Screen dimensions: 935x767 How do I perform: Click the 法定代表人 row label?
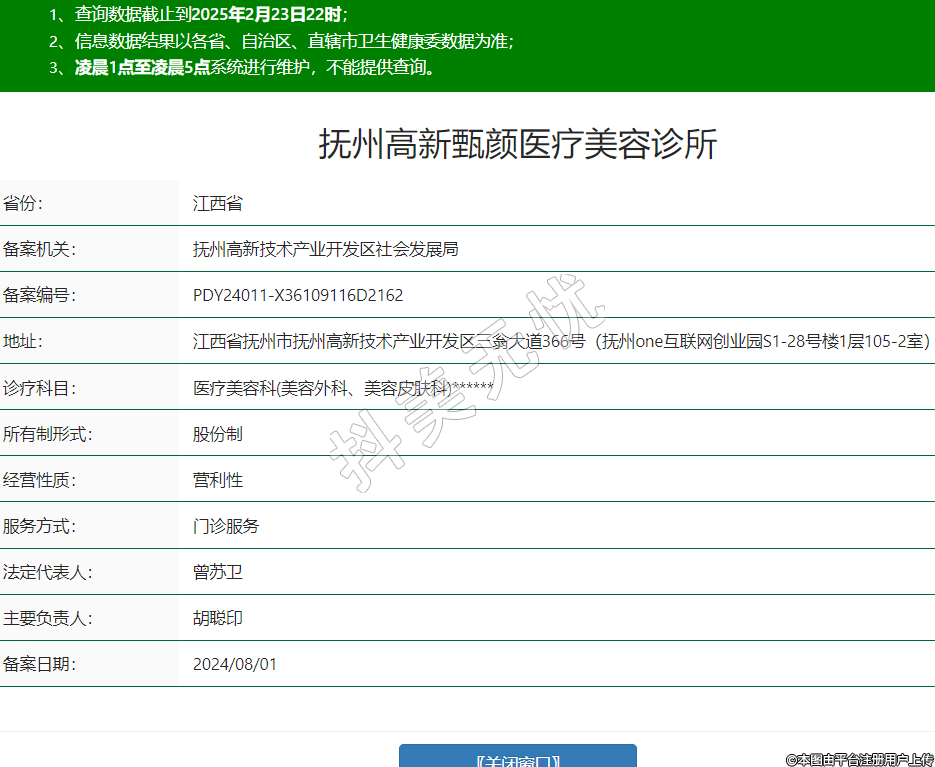pos(48,573)
